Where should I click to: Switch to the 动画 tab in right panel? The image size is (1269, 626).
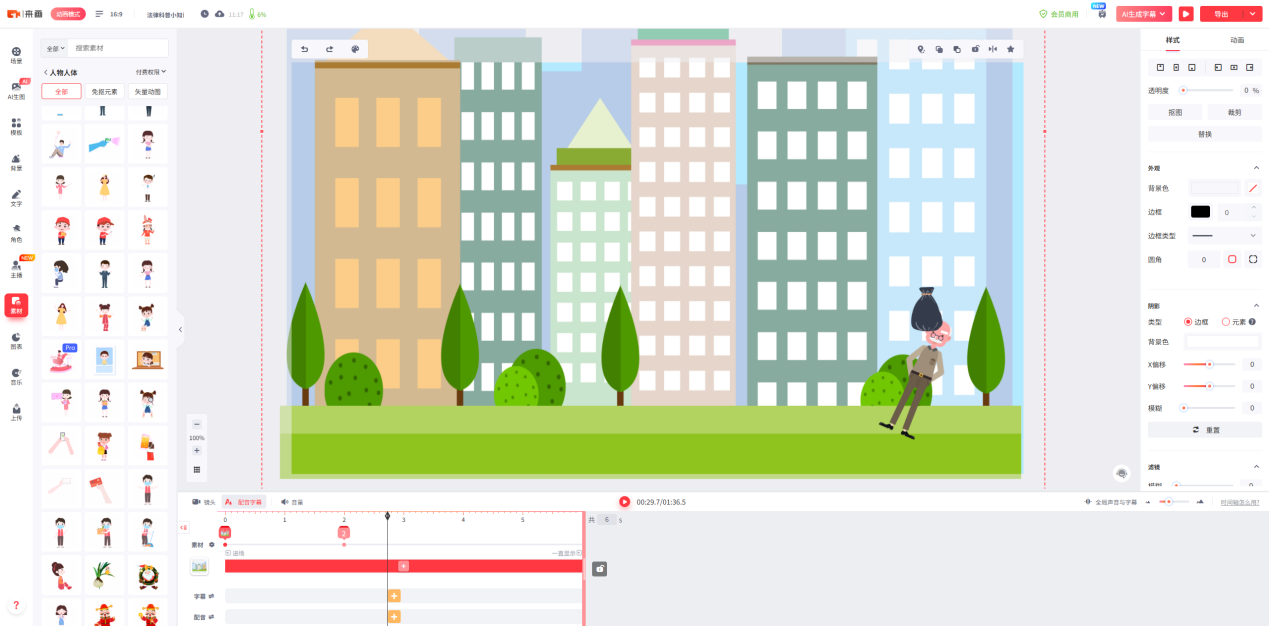1237,40
